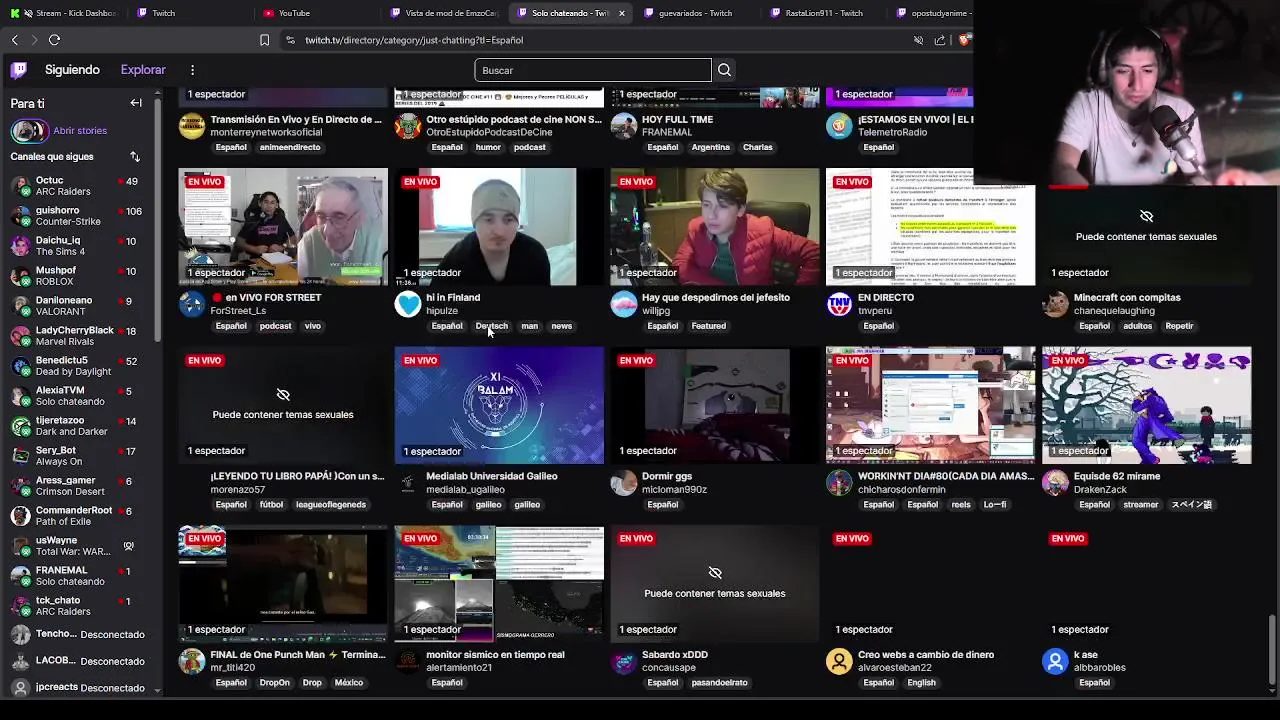Open CommanderRoot channel in sidebar
1280x720 pixels.
(x=80, y=516)
